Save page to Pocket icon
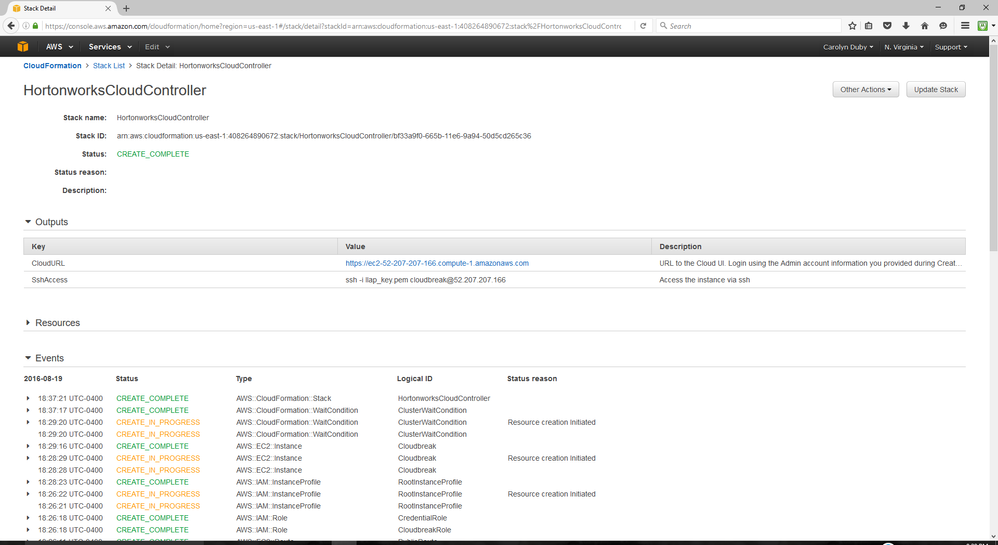 [887, 26]
